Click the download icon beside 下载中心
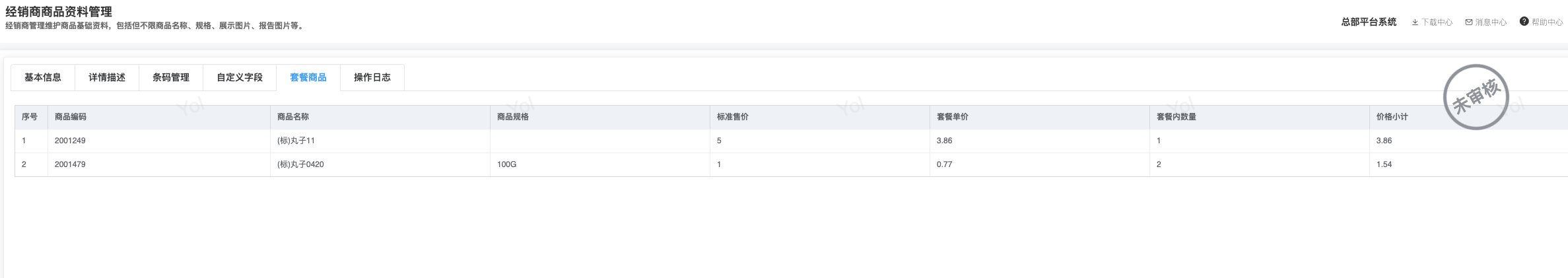 click(1415, 22)
